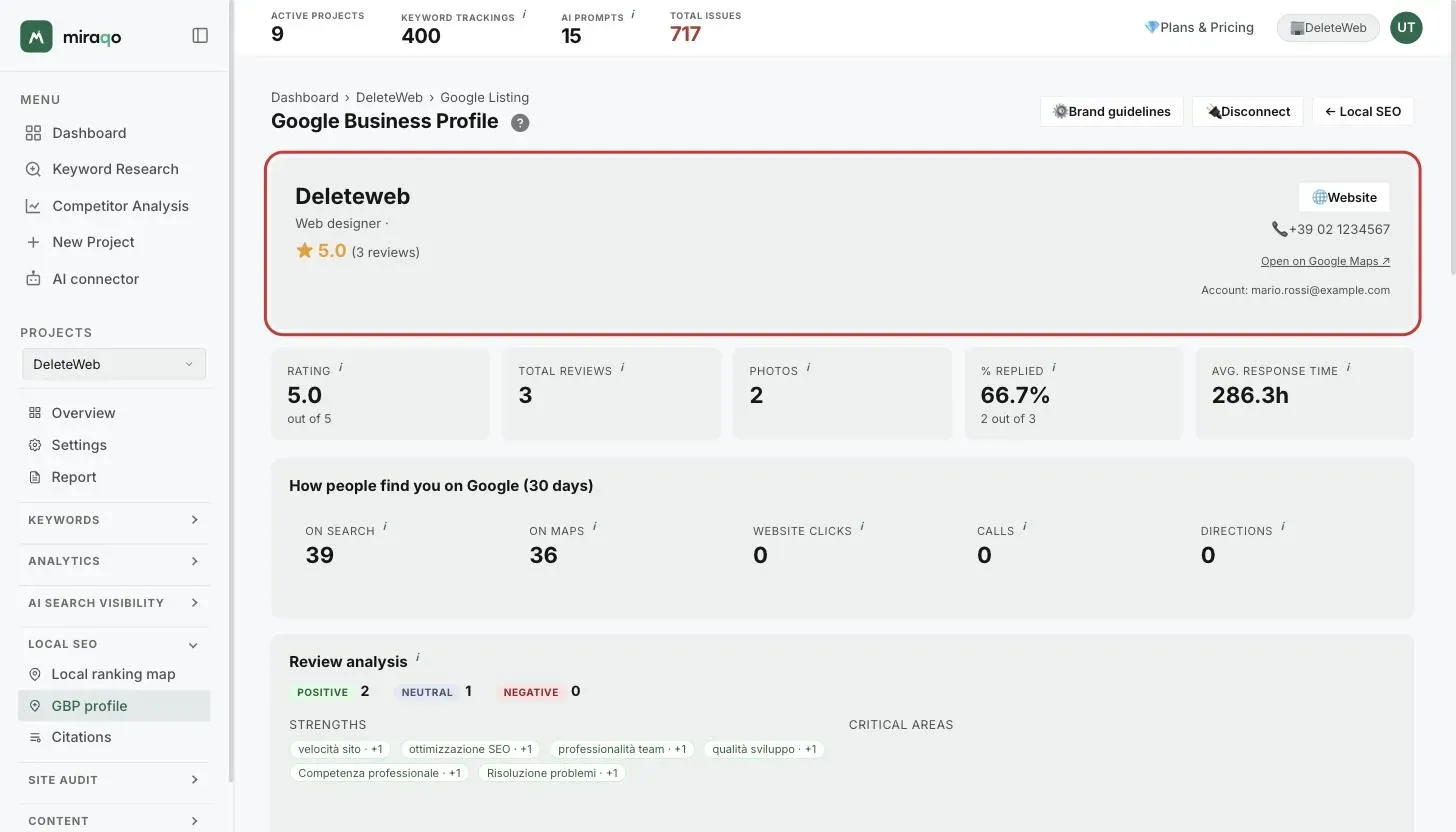Select the qualità sviluppo tag

pos(764,749)
